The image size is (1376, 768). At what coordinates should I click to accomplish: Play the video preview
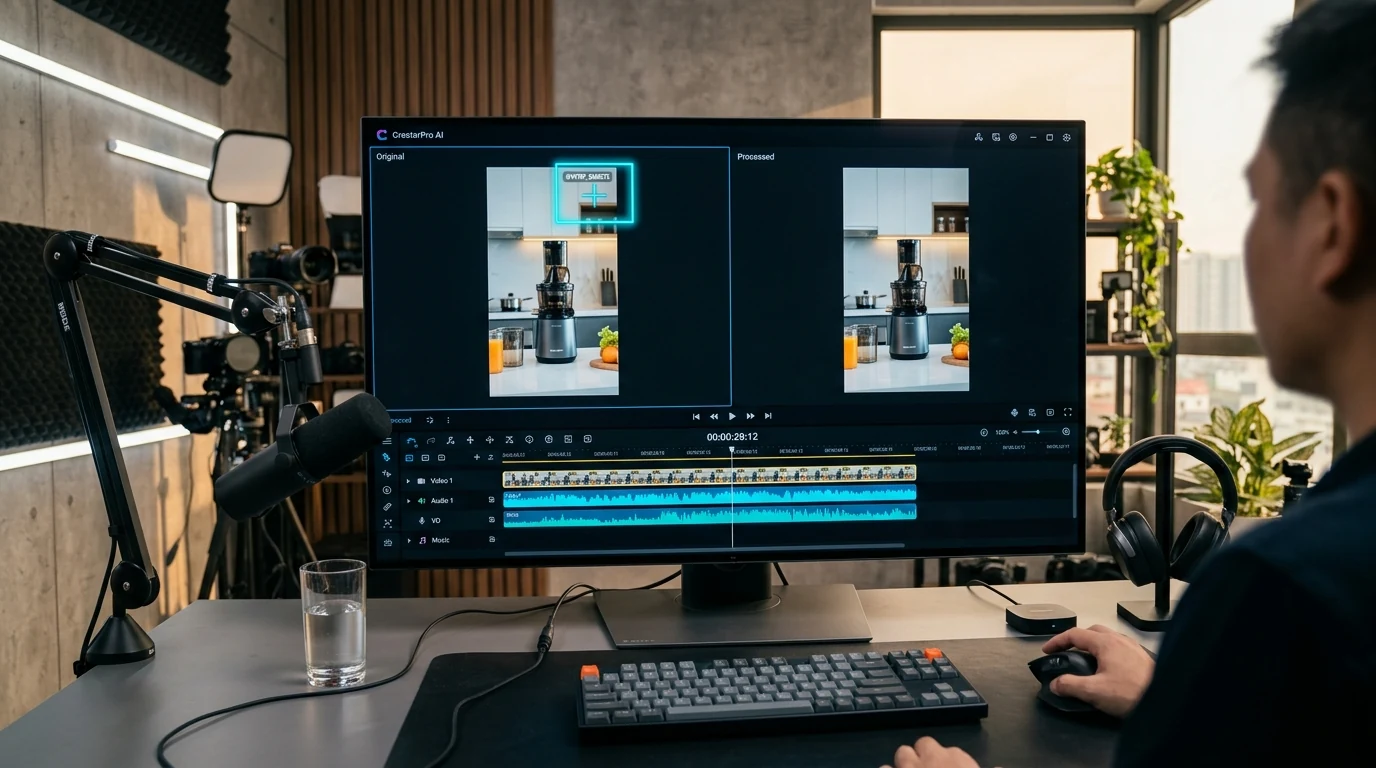732,416
